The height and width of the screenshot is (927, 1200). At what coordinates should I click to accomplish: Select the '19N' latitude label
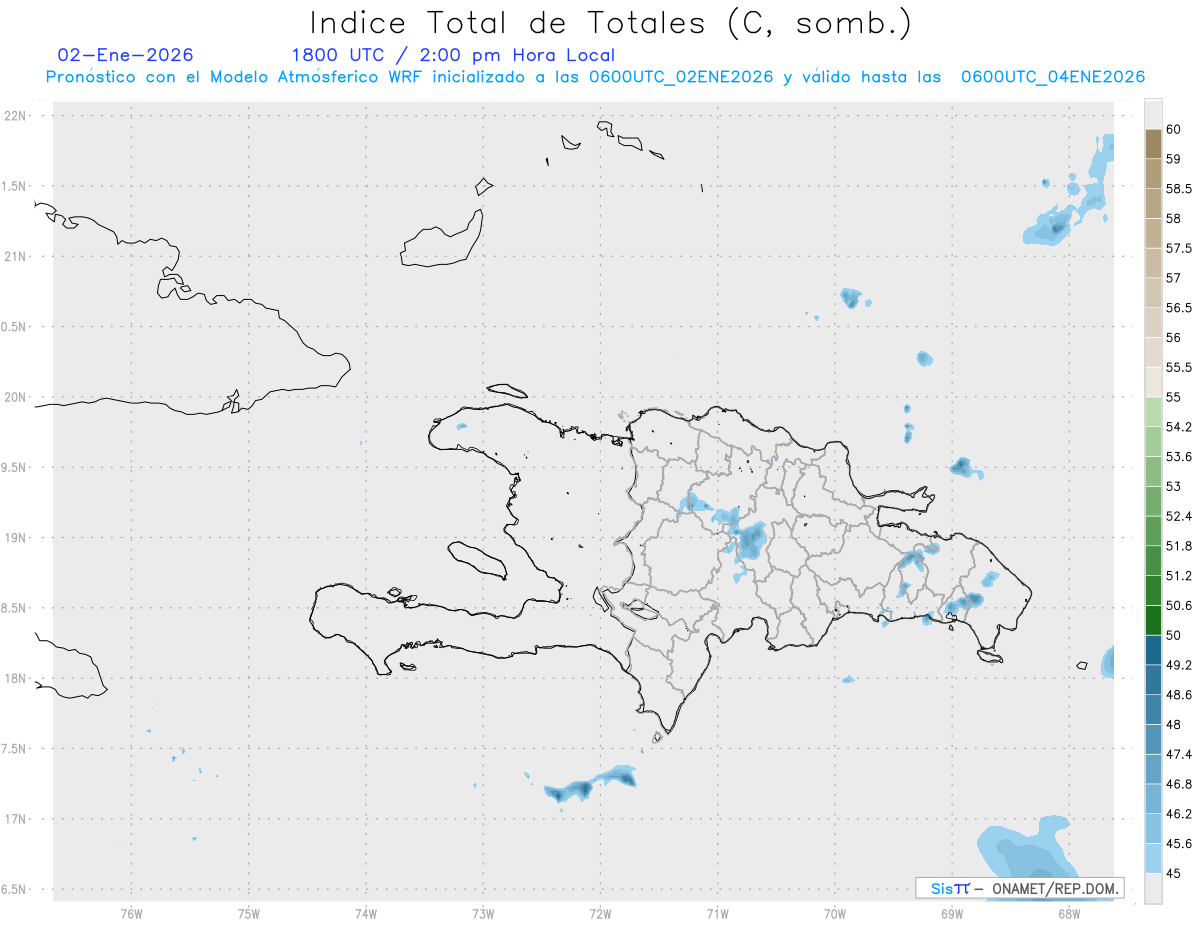click(16, 538)
